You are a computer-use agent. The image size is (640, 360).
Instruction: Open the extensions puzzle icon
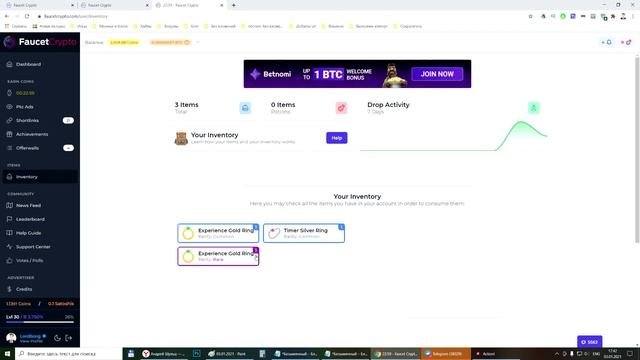[613, 16]
